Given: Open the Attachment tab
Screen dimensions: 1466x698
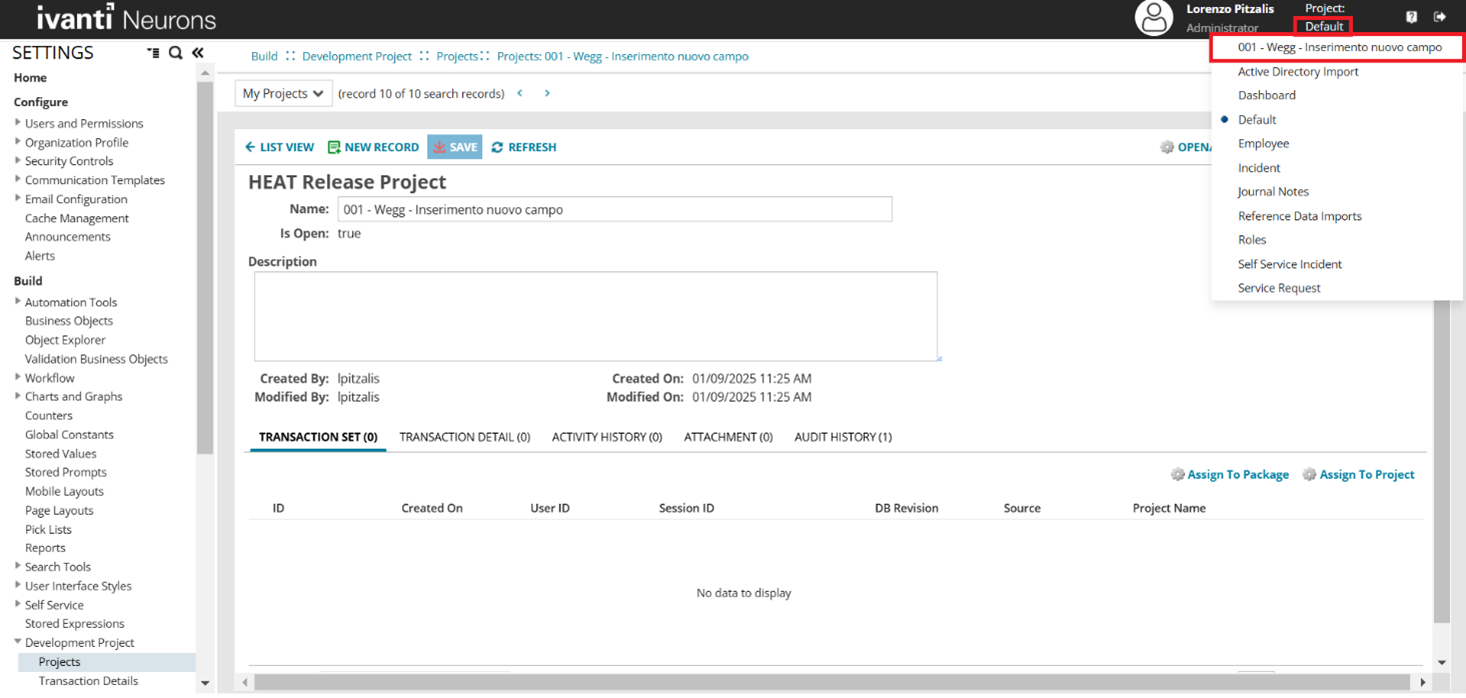Looking at the screenshot, I should point(728,437).
